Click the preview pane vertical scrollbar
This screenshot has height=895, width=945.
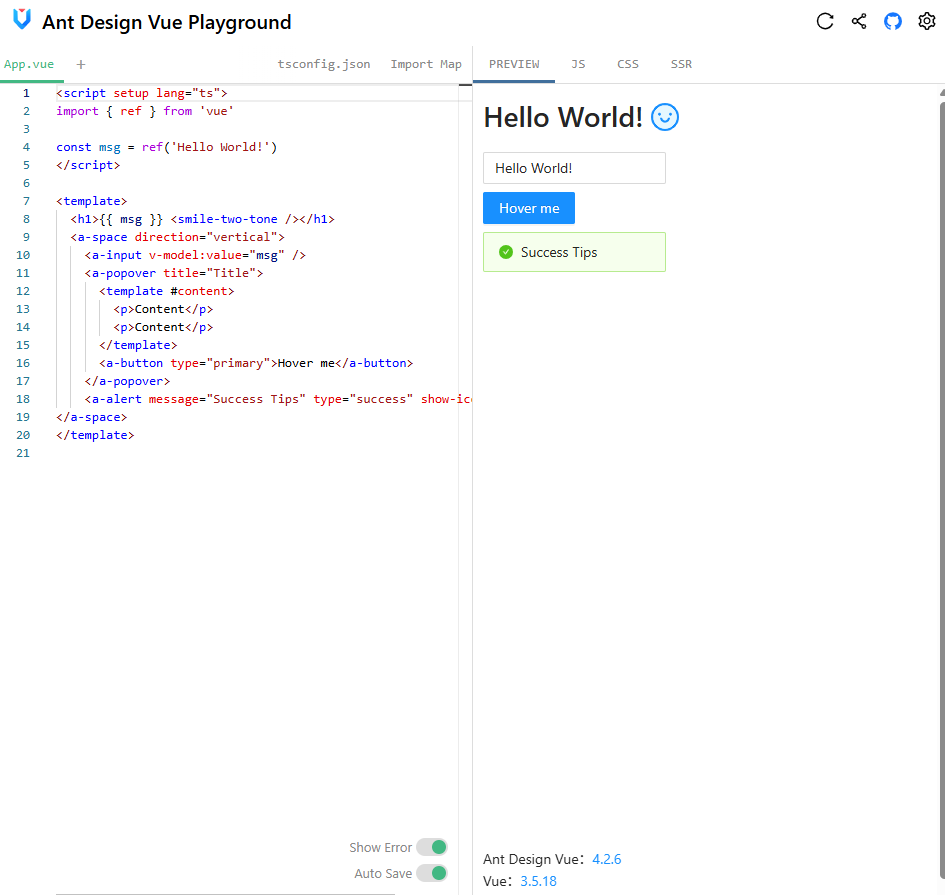click(941, 488)
